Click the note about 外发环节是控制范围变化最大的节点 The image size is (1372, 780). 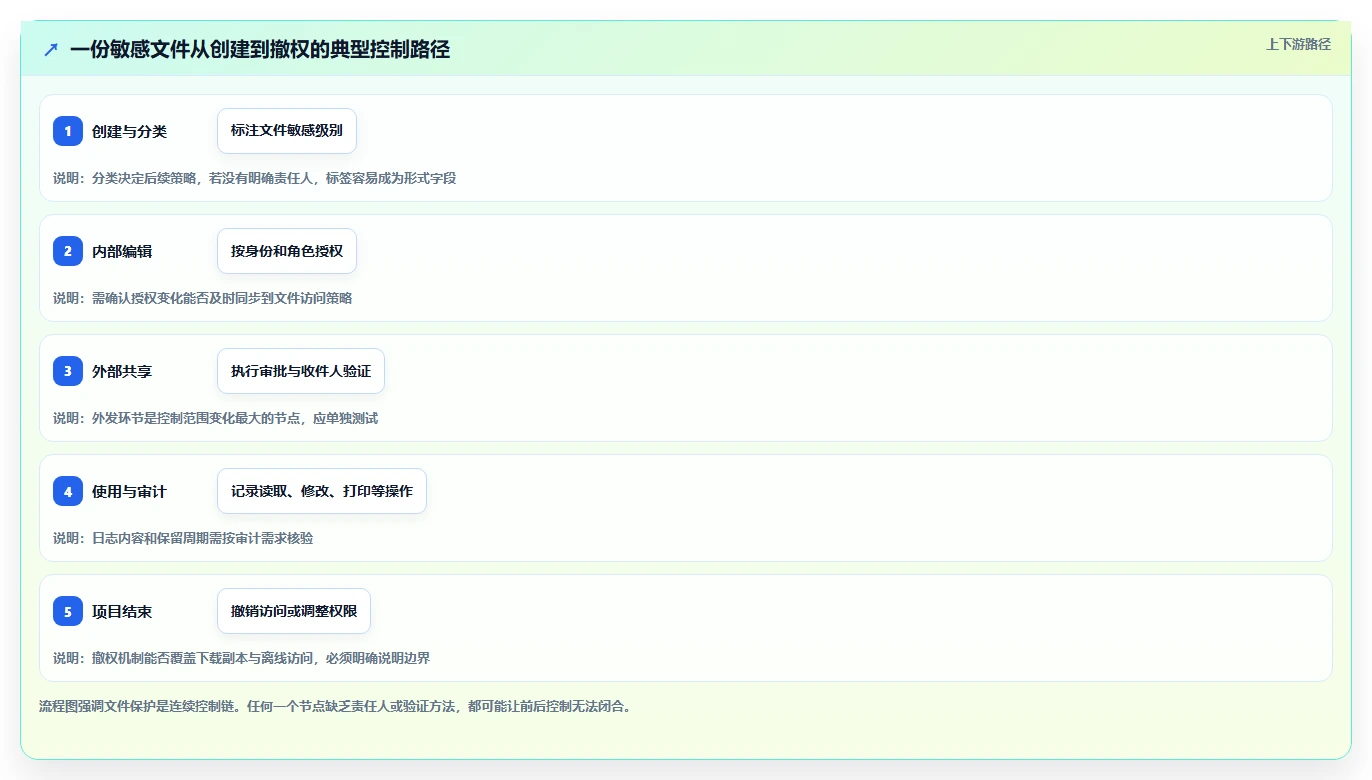tap(216, 418)
